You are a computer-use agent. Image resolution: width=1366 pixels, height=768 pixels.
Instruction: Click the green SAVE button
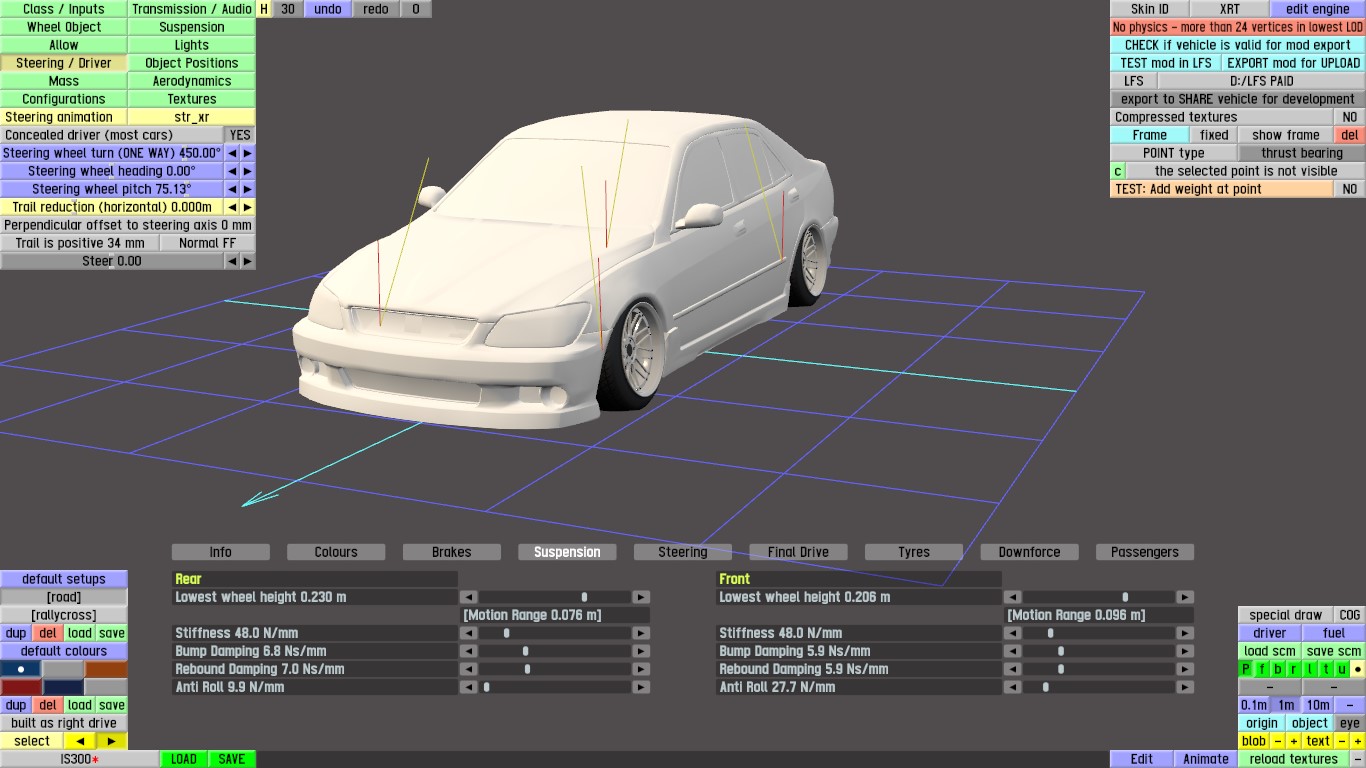click(232, 759)
